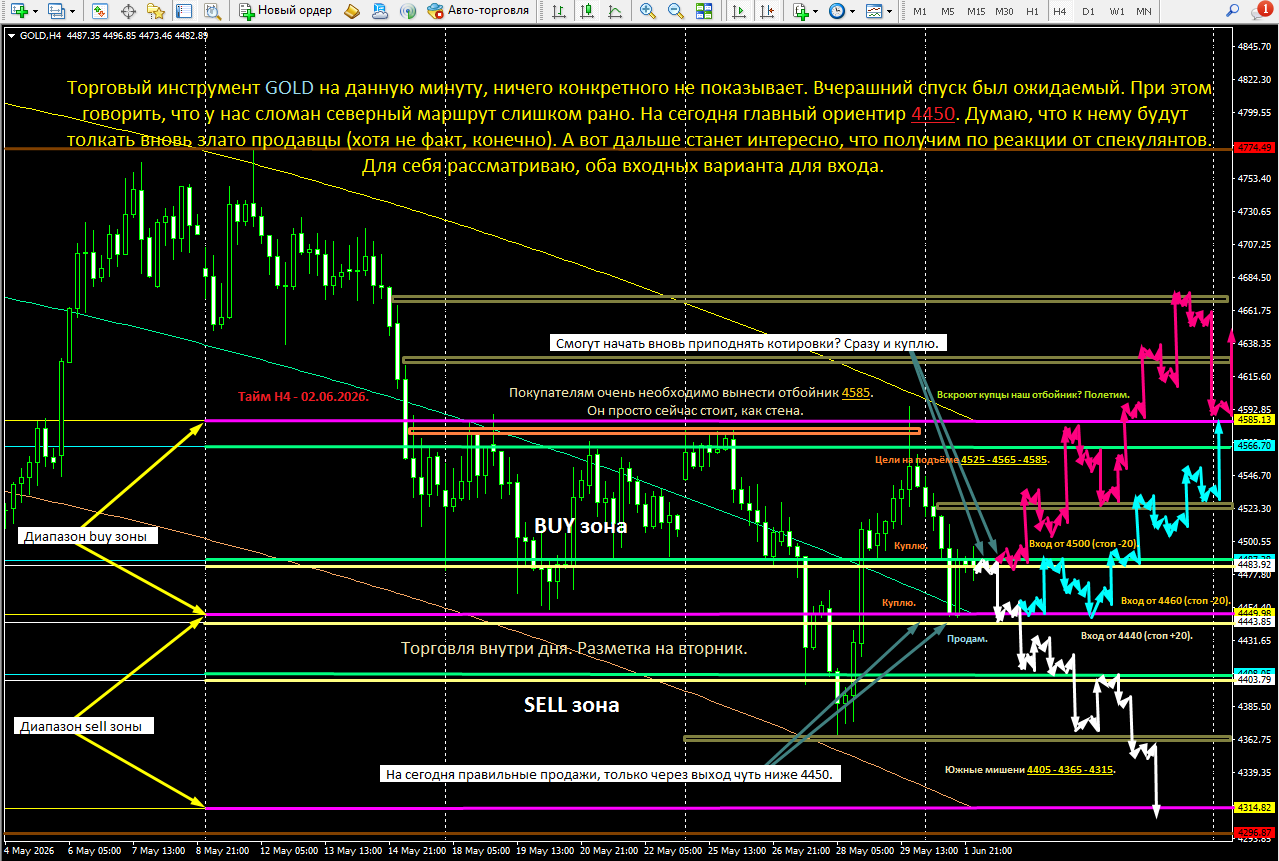Select the M1 timeframe
The image size is (1279, 861).
pyautogui.click(x=920, y=11)
